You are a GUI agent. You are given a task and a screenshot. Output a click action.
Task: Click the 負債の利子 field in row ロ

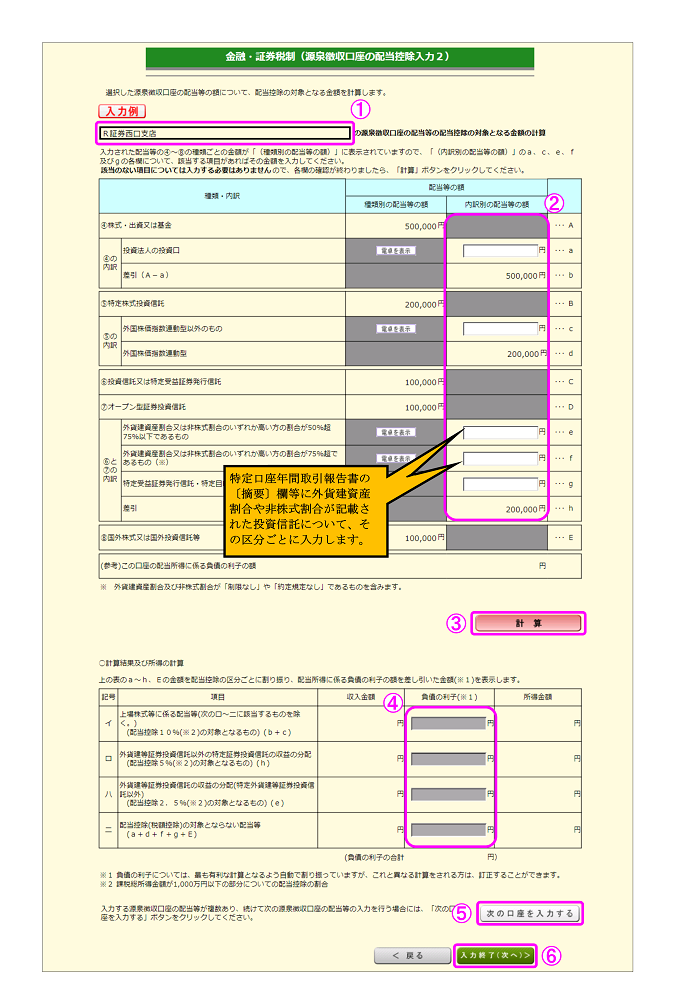coord(448,759)
